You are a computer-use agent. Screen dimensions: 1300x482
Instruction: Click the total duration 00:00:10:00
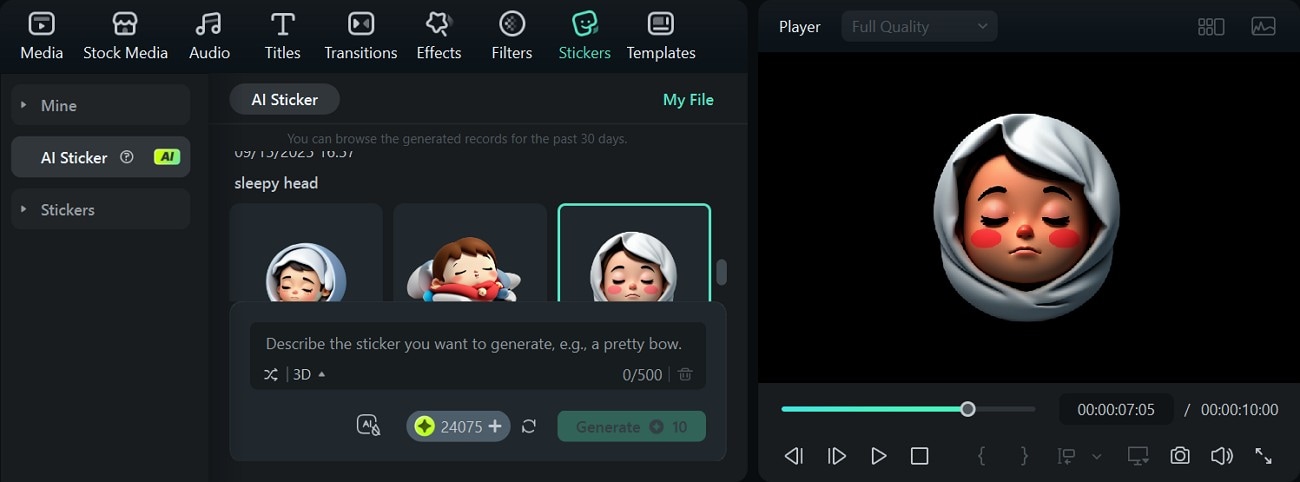1239,409
